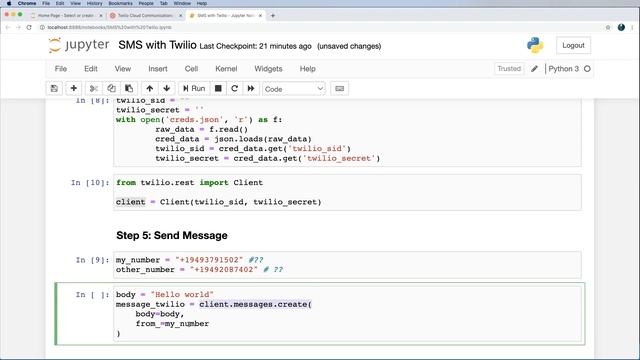The image size is (640, 360).
Task: Open the Chrome profile avatar
Action: [x=621, y=27]
